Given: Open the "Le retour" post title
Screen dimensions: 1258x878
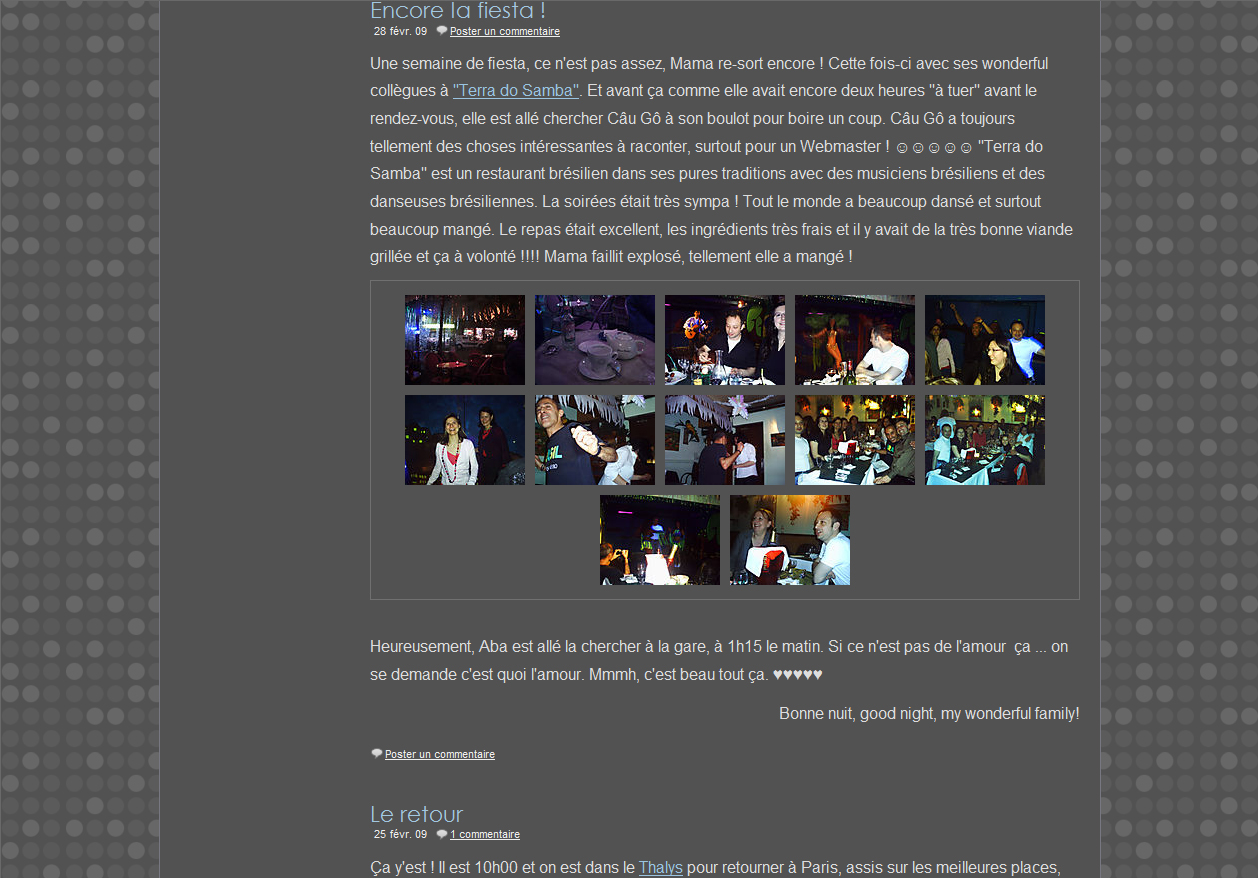Looking at the screenshot, I should (416, 814).
